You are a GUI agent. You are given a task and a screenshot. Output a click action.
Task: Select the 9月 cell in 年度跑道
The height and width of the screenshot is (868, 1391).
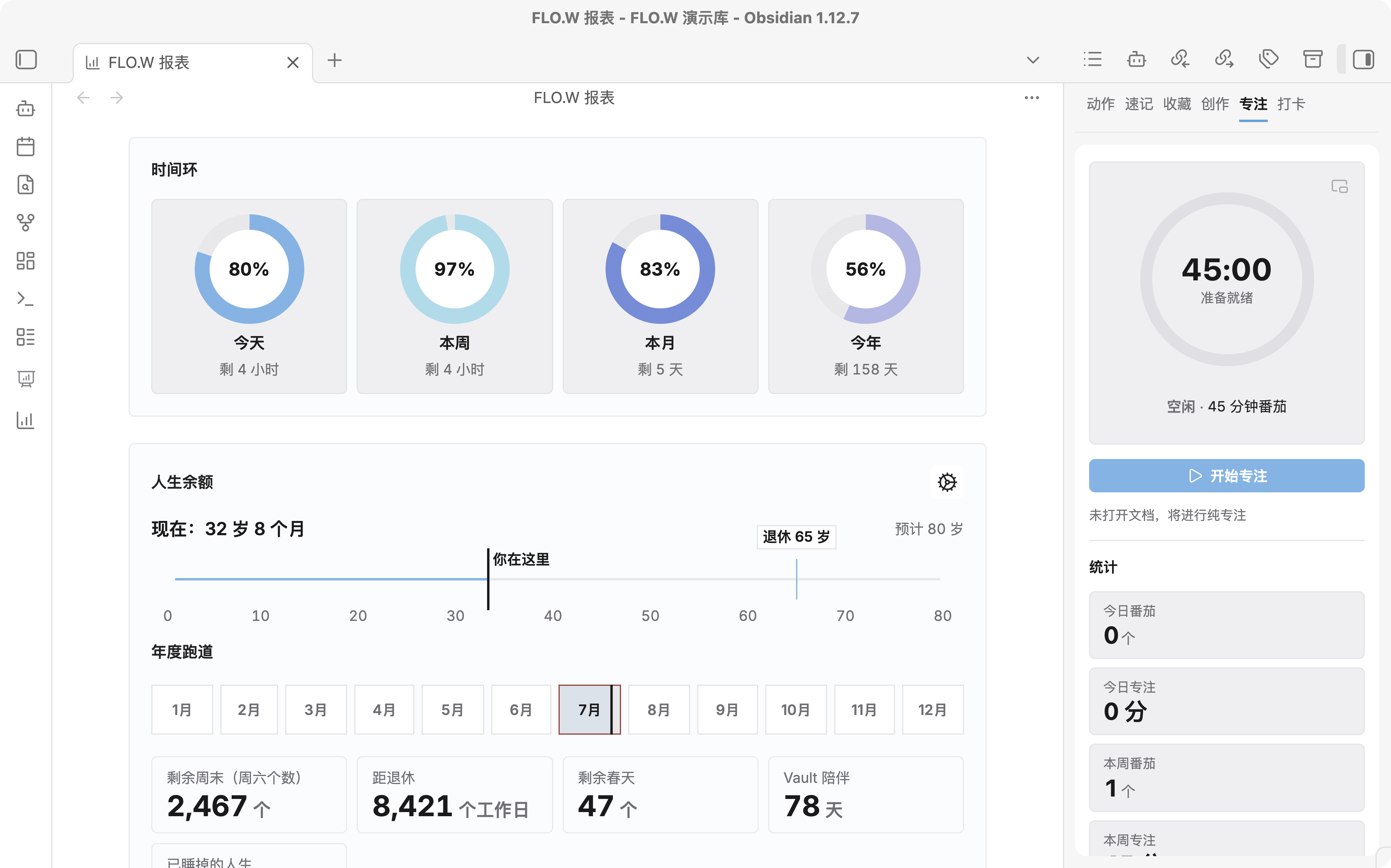tap(727, 710)
